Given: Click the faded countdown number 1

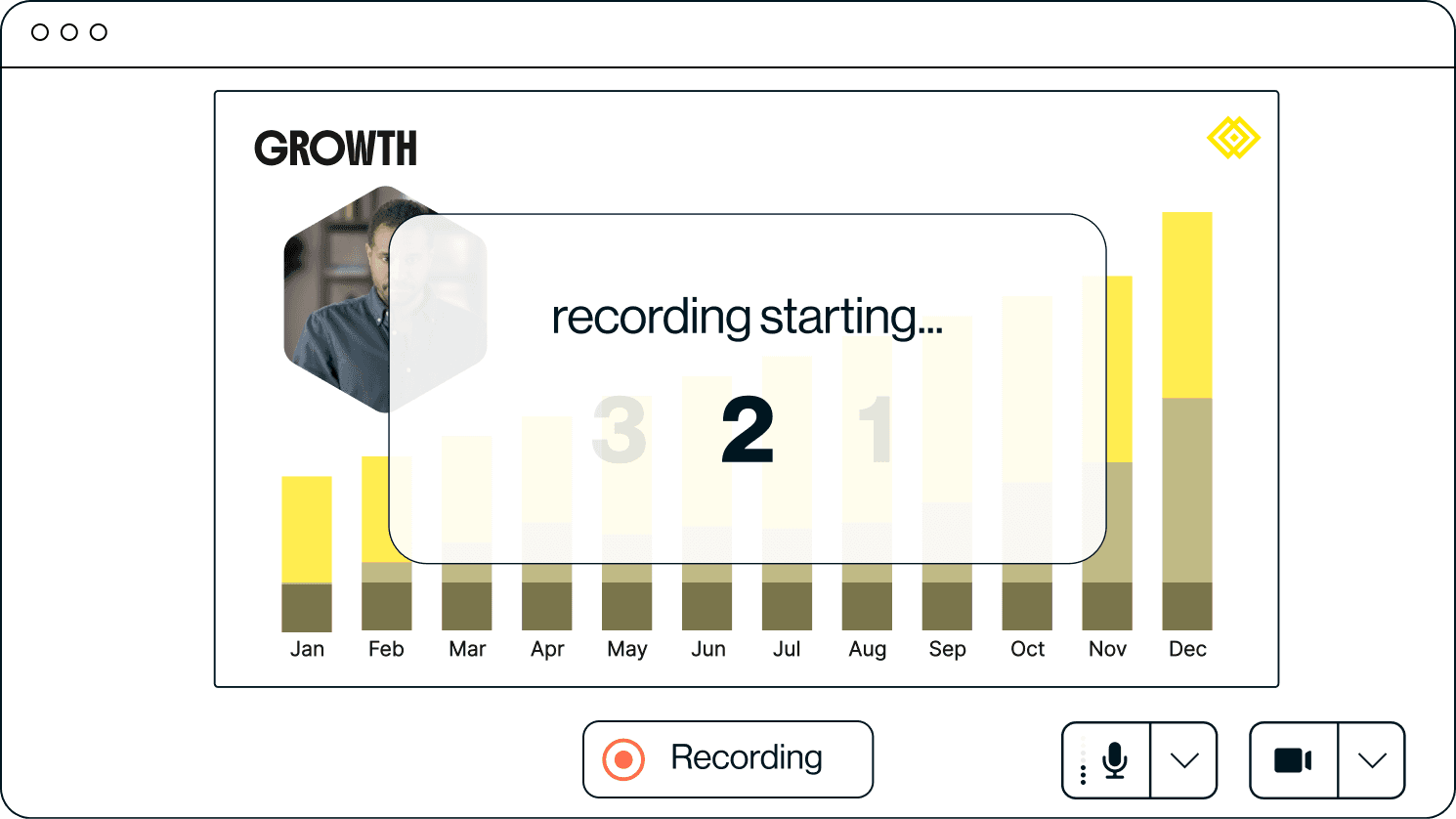Looking at the screenshot, I should tap(876, 430).
